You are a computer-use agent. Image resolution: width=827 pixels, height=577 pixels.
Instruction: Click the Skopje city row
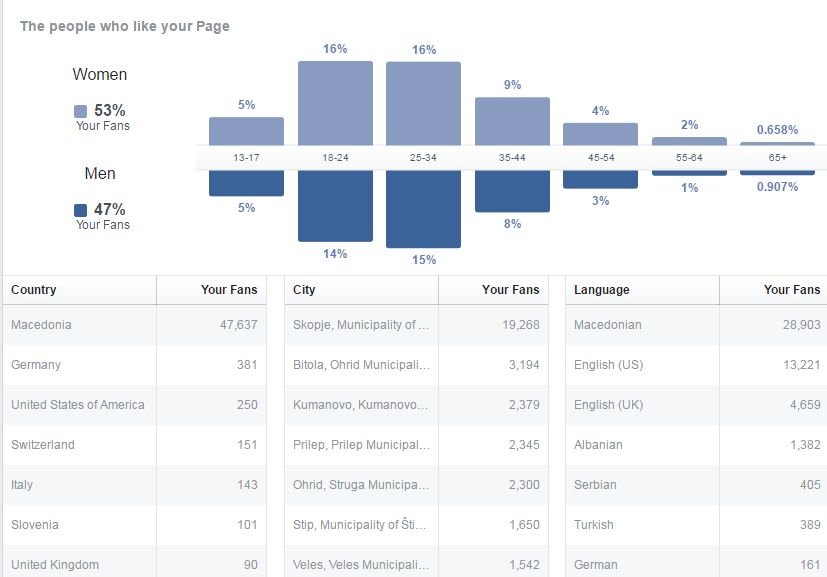(x=416, y=325)
